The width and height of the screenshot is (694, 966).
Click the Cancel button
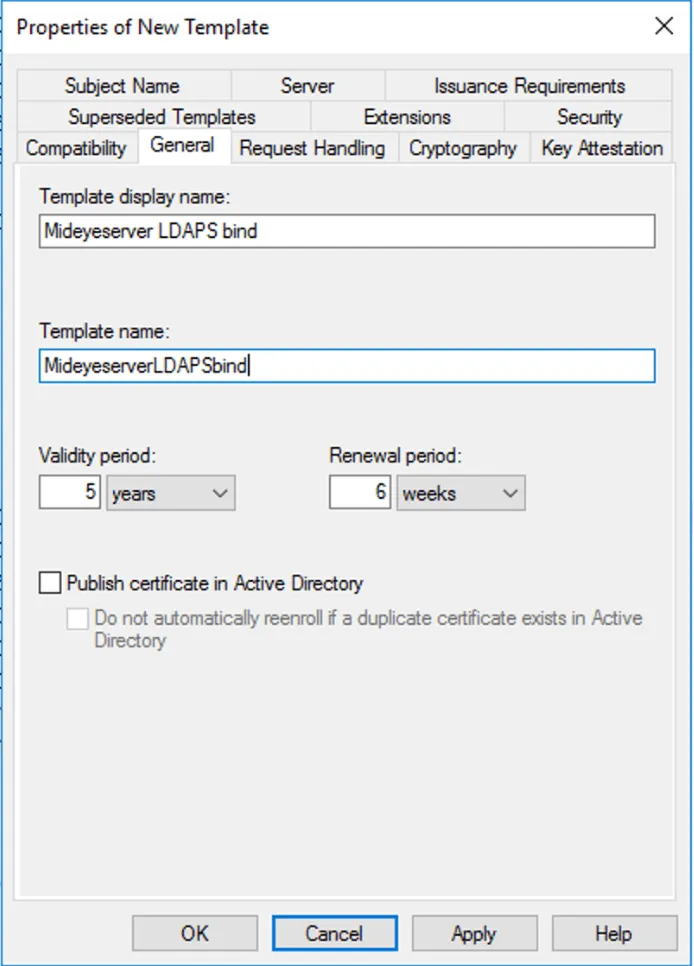pos(334,932)
